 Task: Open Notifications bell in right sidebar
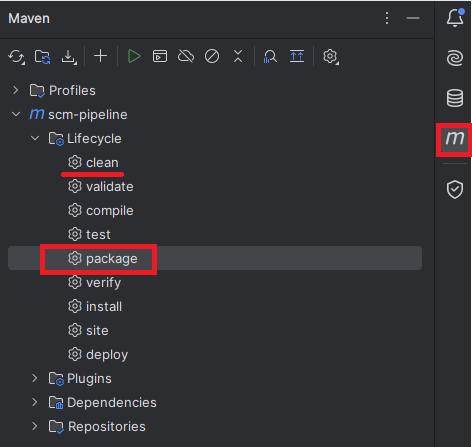tap(455, 17)
